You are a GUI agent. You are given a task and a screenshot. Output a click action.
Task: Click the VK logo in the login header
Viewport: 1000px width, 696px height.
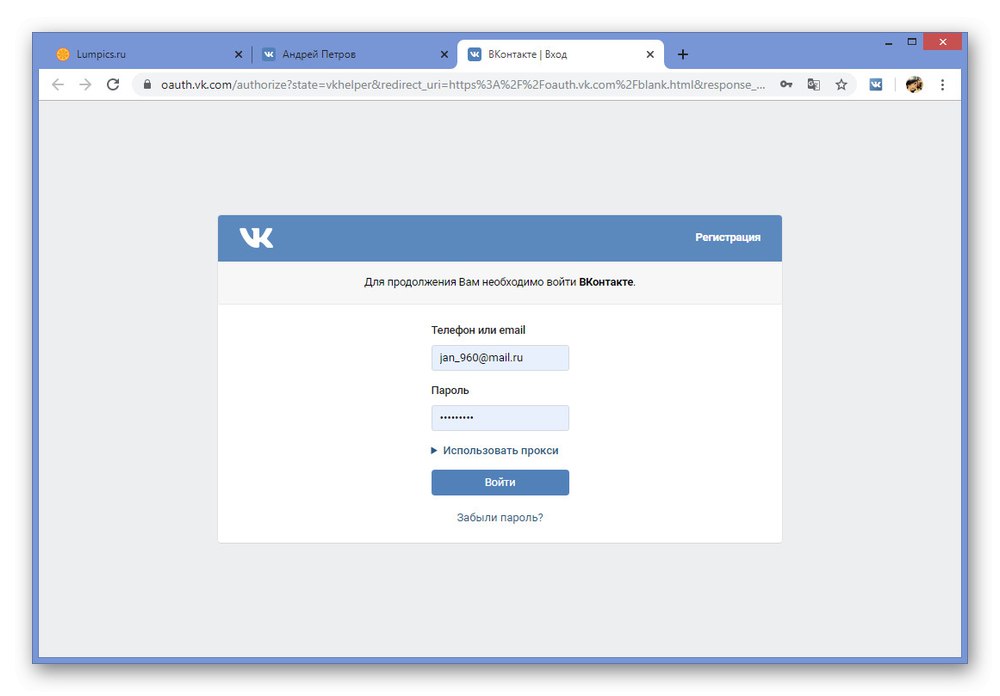(256, 237)
